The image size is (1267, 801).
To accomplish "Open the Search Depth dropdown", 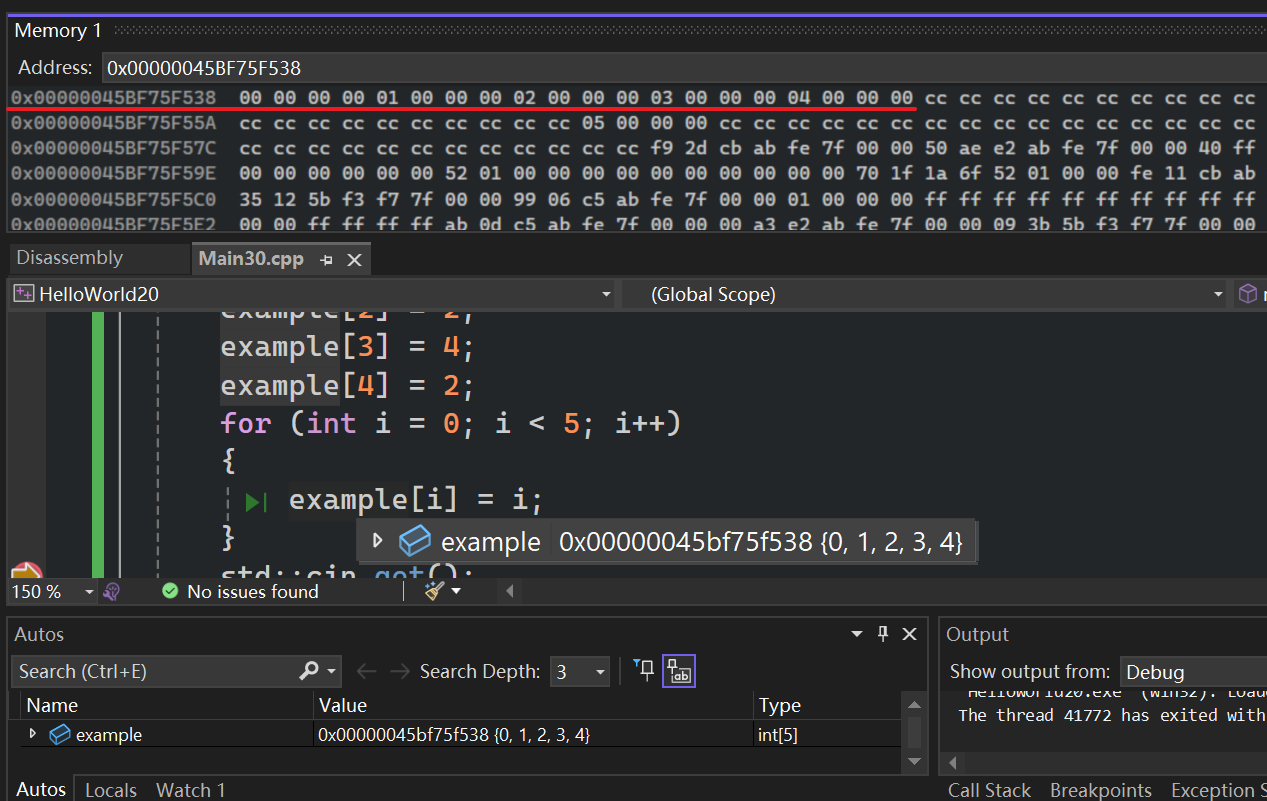I will coord(580,671).
